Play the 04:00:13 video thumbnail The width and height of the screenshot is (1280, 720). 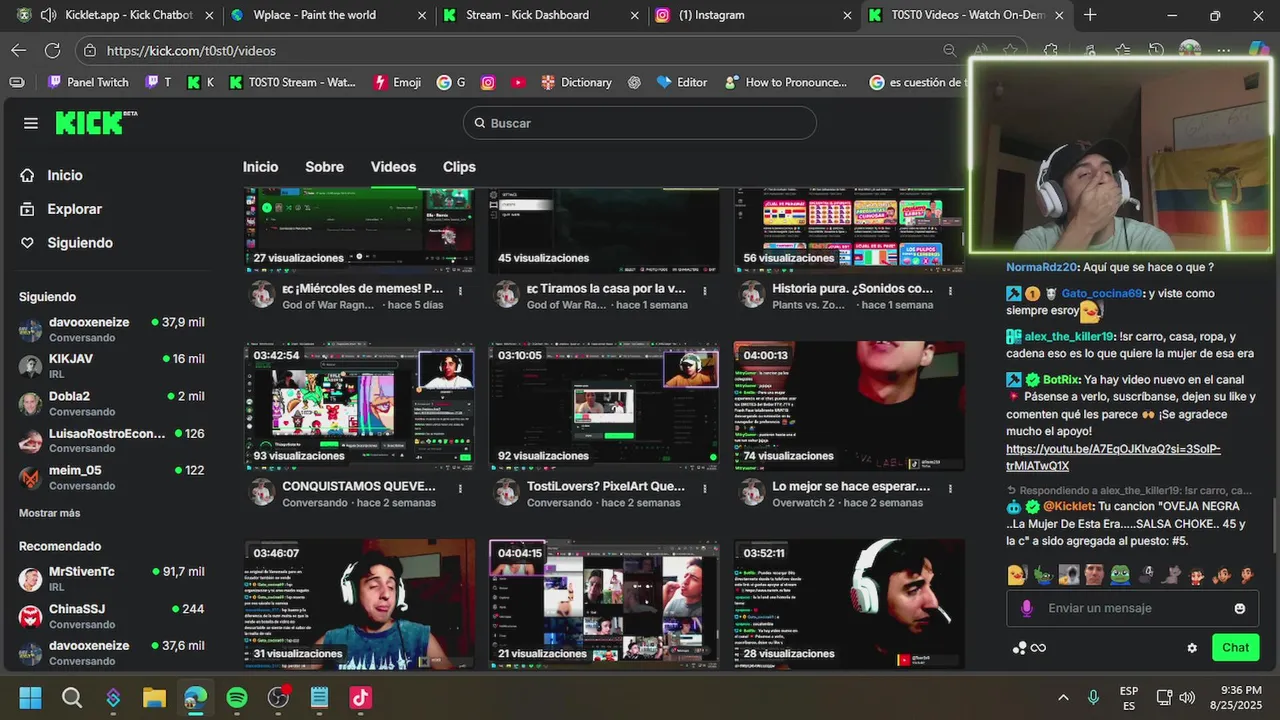click(849, 406)
